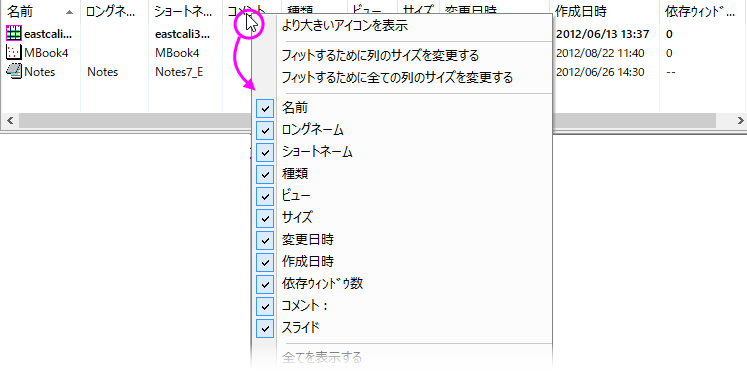Sort by the 名前 column header
Screen dimensions: 747x374
[41, 12]
